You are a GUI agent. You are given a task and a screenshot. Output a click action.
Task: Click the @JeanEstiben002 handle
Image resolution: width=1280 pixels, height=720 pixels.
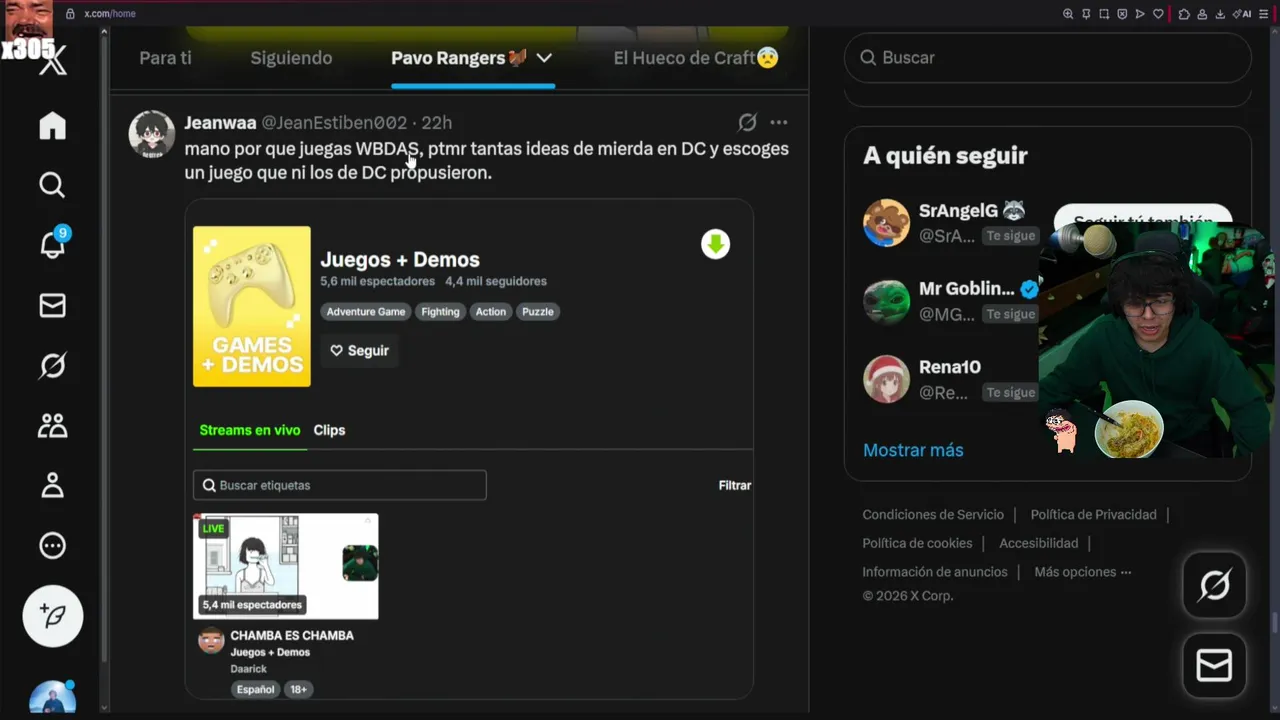pos(334,122)
